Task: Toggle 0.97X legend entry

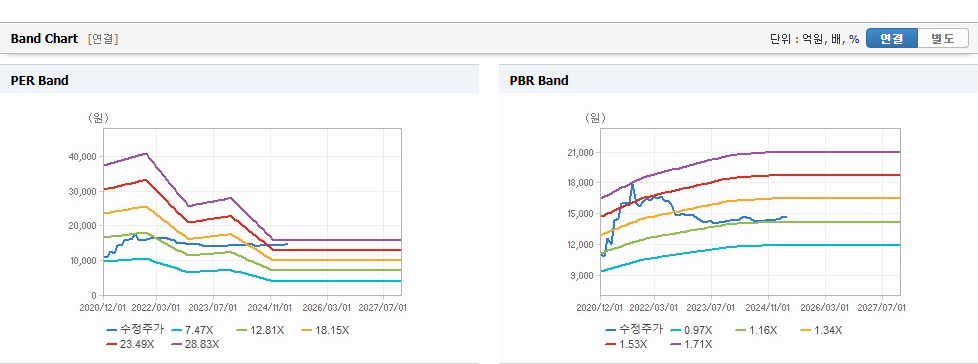Action: coord(690,330)
